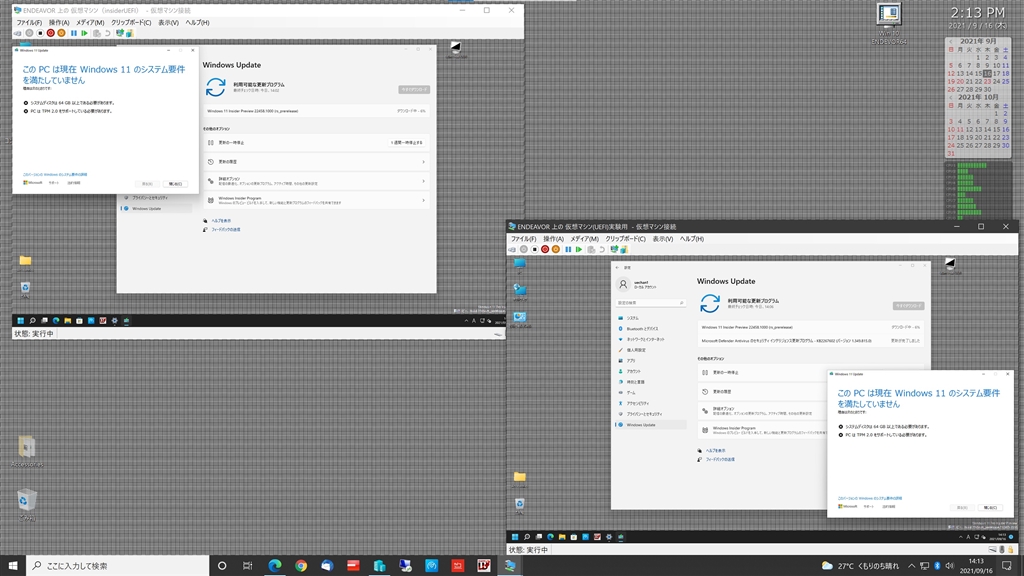The height and width of the screenshot is (576, 1024).
Task: Open system requirements link in insiderUEFI dialog
Action: pyautogui.click(x=55, y=174)
